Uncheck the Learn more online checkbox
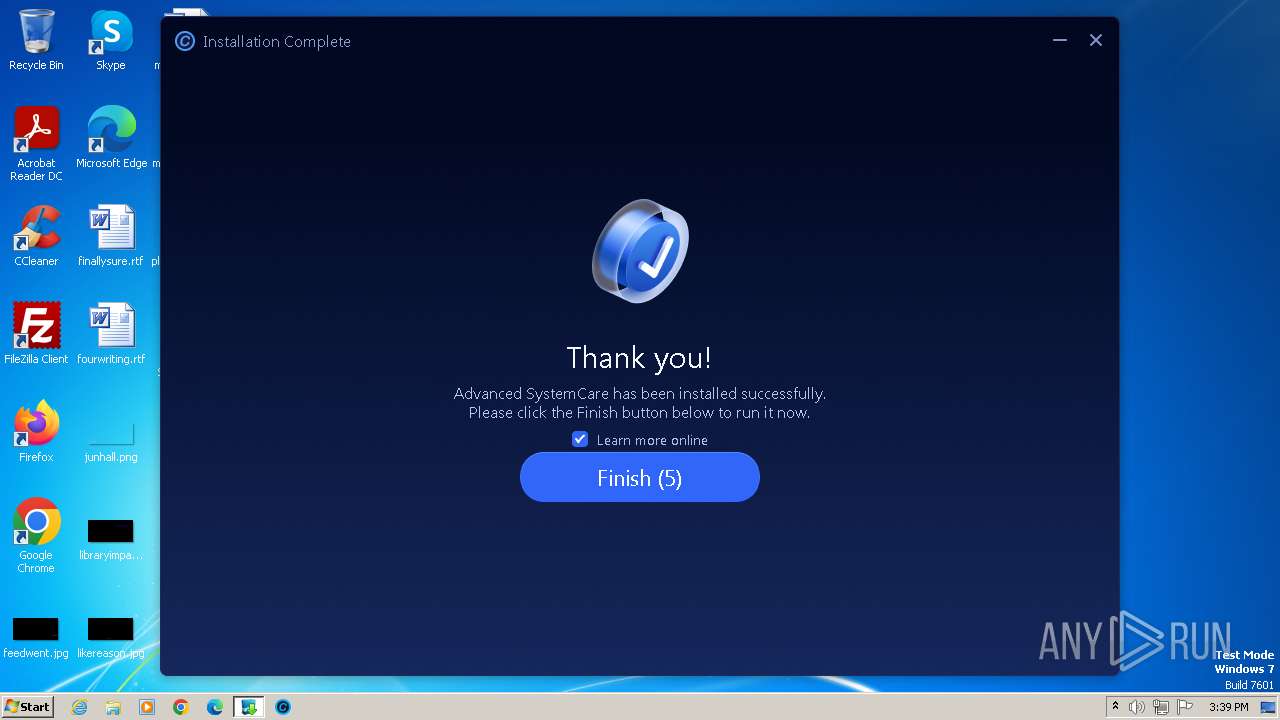The image size is (1280, 720). coord(580,439)
